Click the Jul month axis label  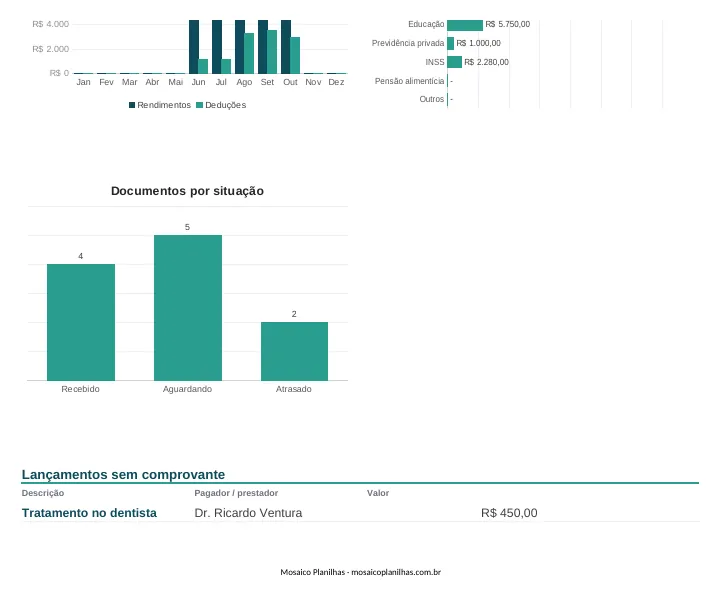point(221,82)
